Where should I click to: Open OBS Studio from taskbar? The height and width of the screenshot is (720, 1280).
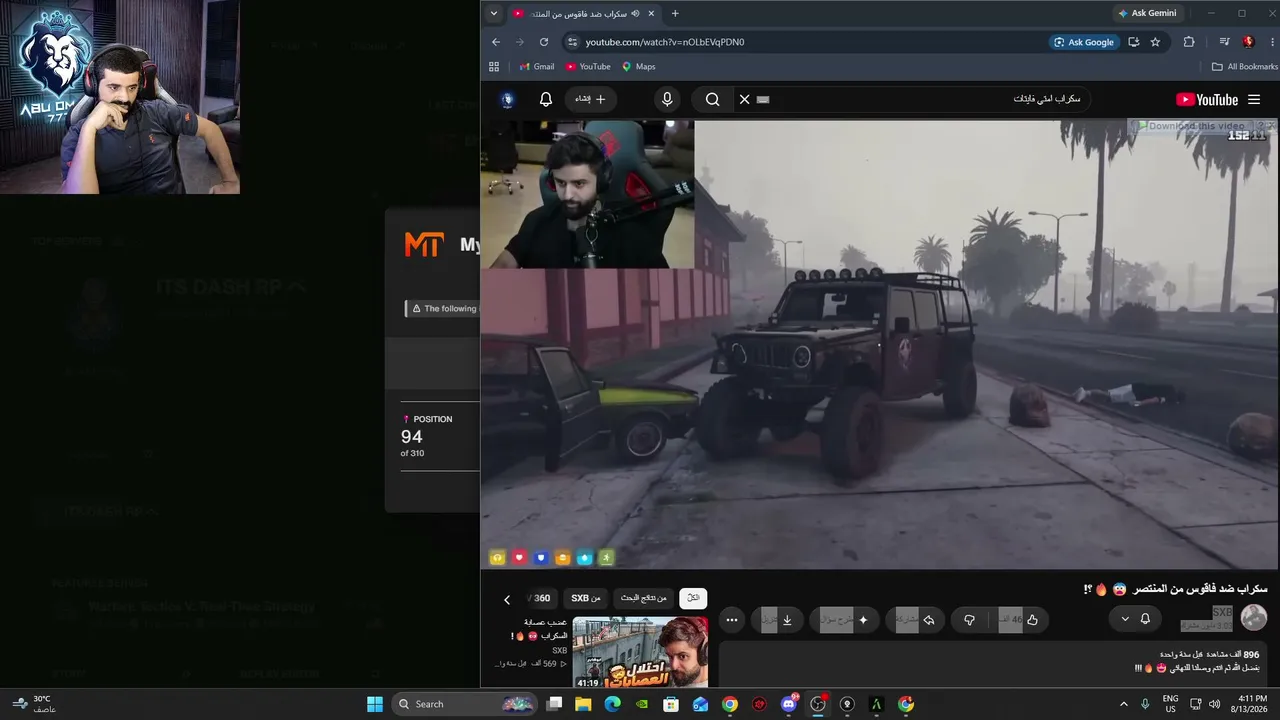[x=818, y=704]
